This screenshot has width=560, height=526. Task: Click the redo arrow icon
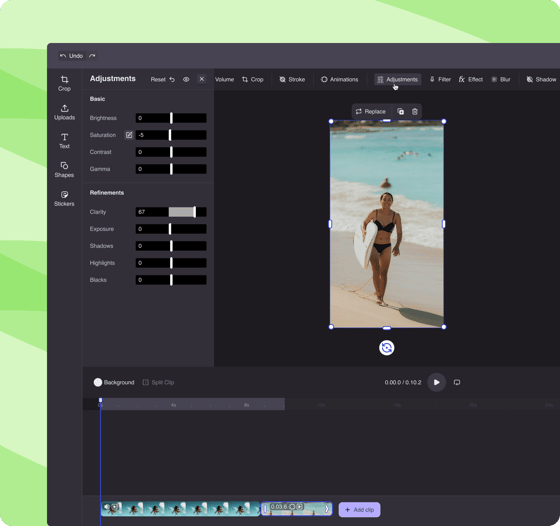click(92, 56)
